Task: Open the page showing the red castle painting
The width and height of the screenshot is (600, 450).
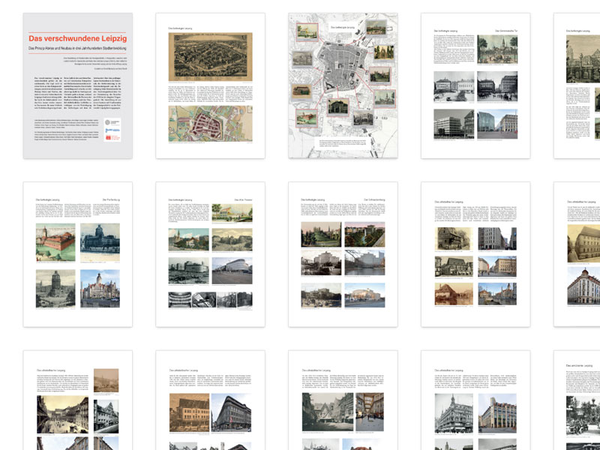Action: tap(78, 254)
